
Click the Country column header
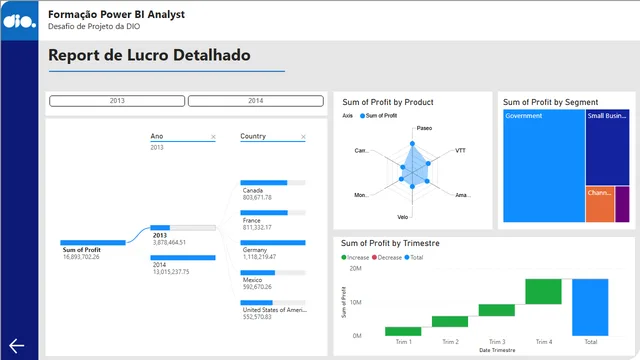pyautogui.click(x=253, y=136)
